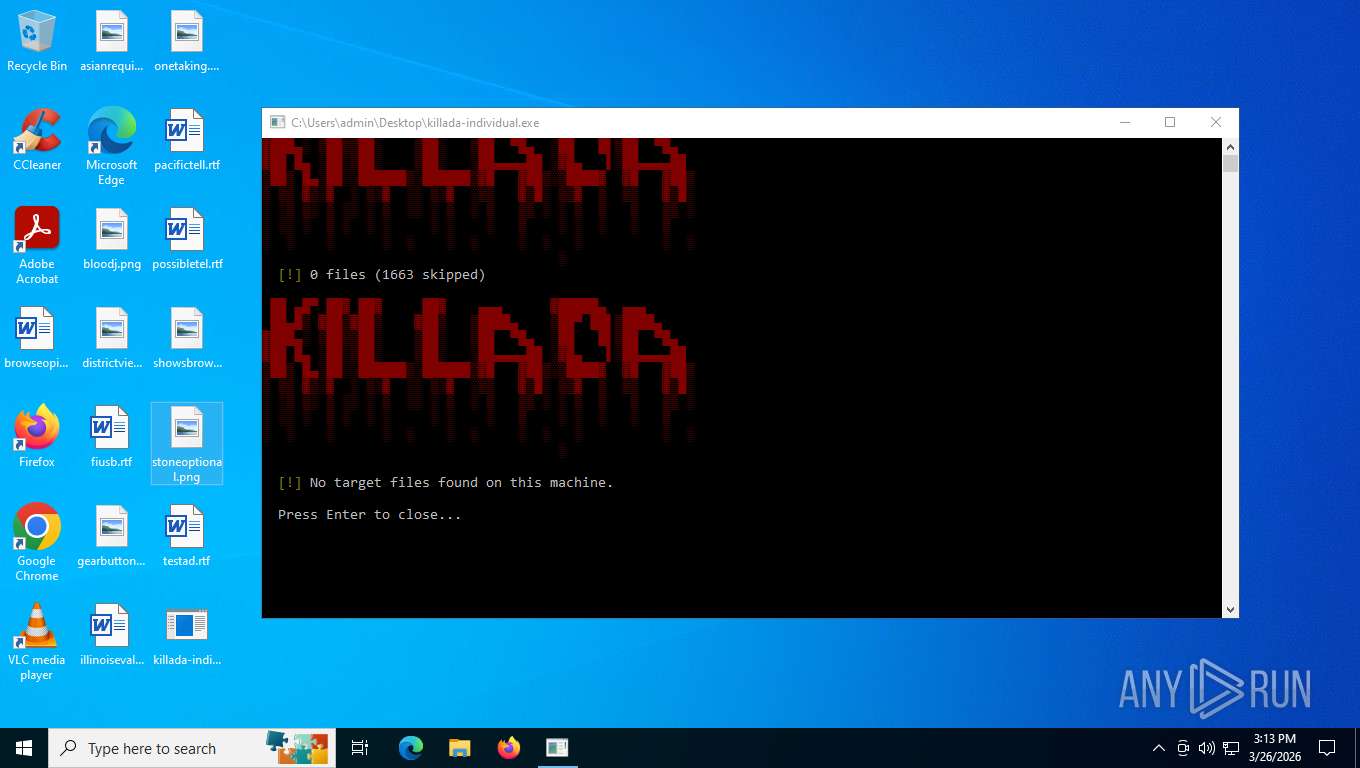Open the volume control in tray
Viewport: 1360px width, 768px height.
point(1206,748)
